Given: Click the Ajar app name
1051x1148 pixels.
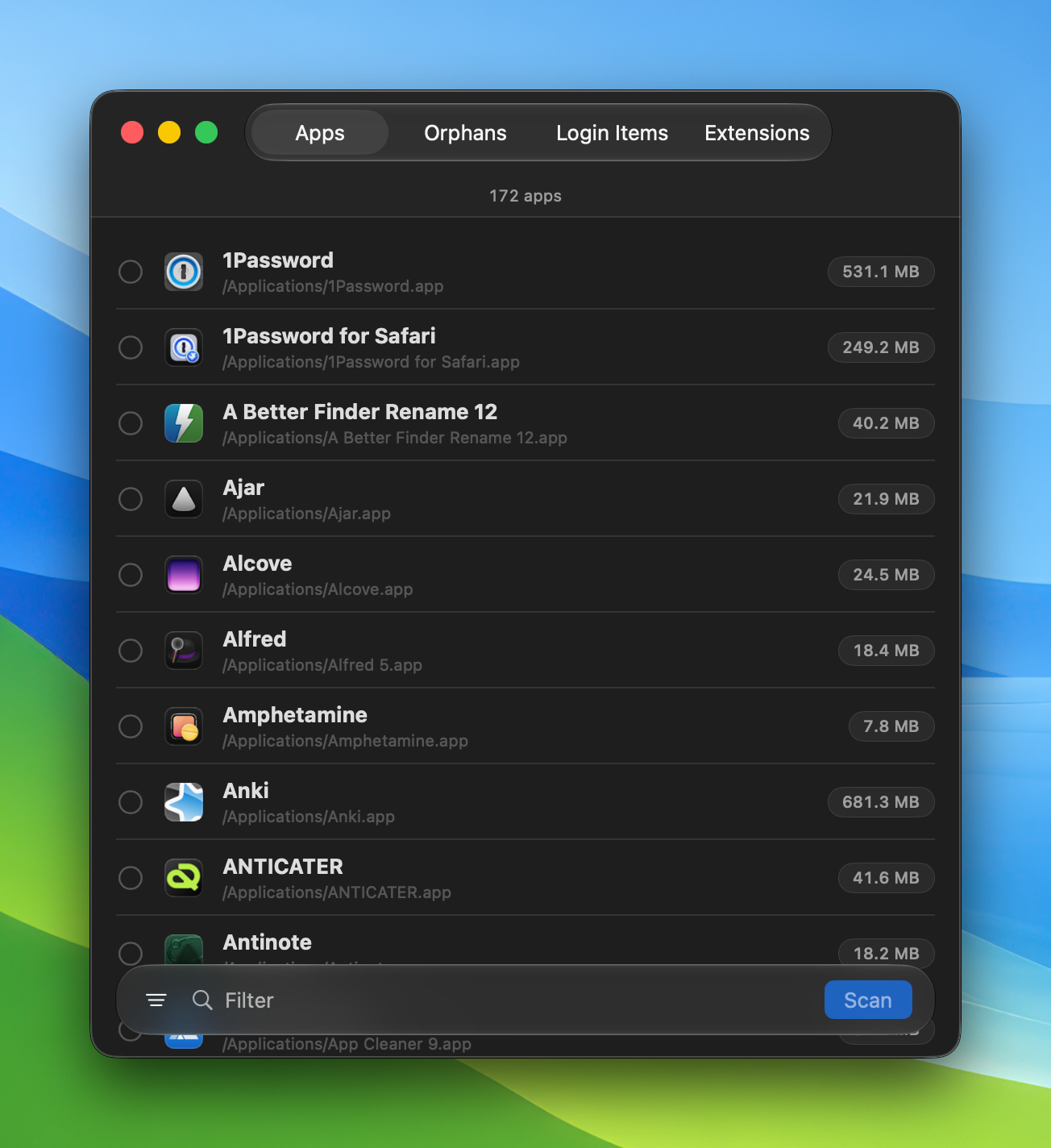Looking at the screenshot, I should [243, 488].
